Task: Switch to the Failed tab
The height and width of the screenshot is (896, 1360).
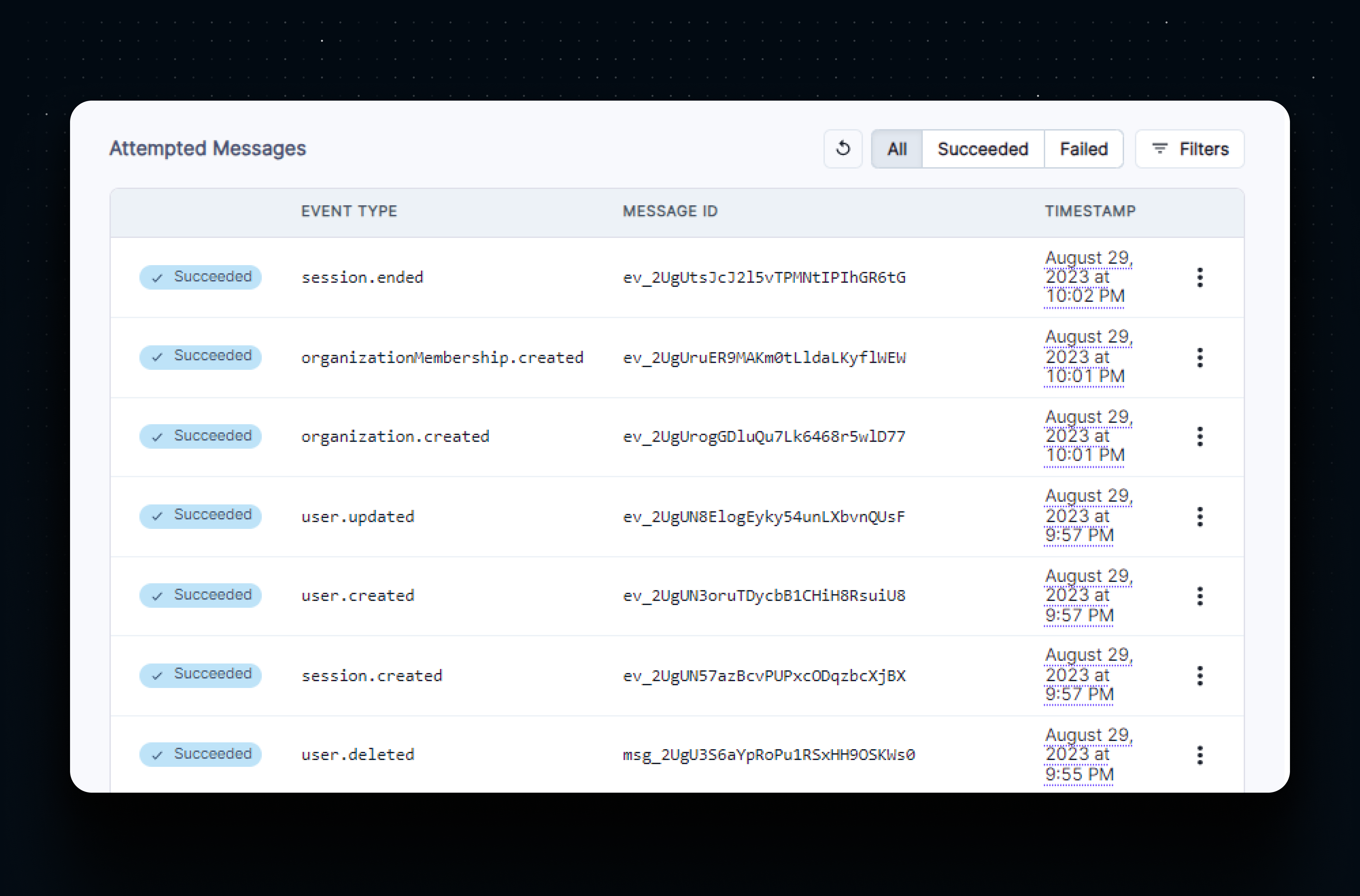Action: pos(1084,149)
